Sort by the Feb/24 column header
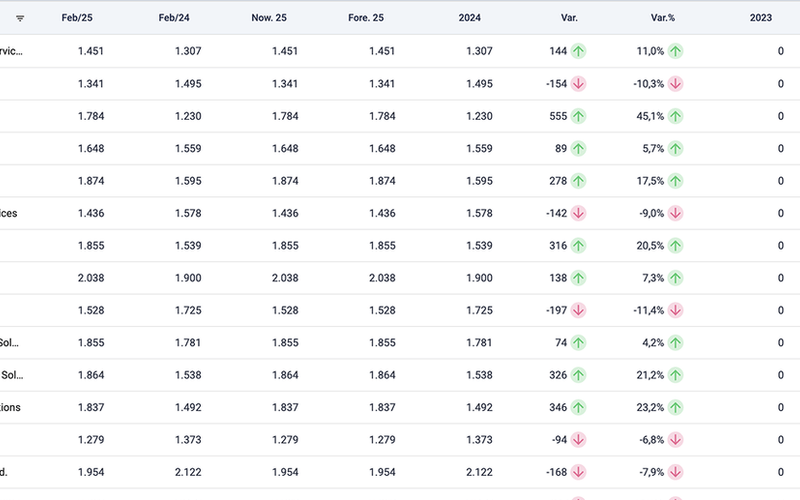Image resolution: width=800 pixels, height=500 pixels. (x=174, y=18)
